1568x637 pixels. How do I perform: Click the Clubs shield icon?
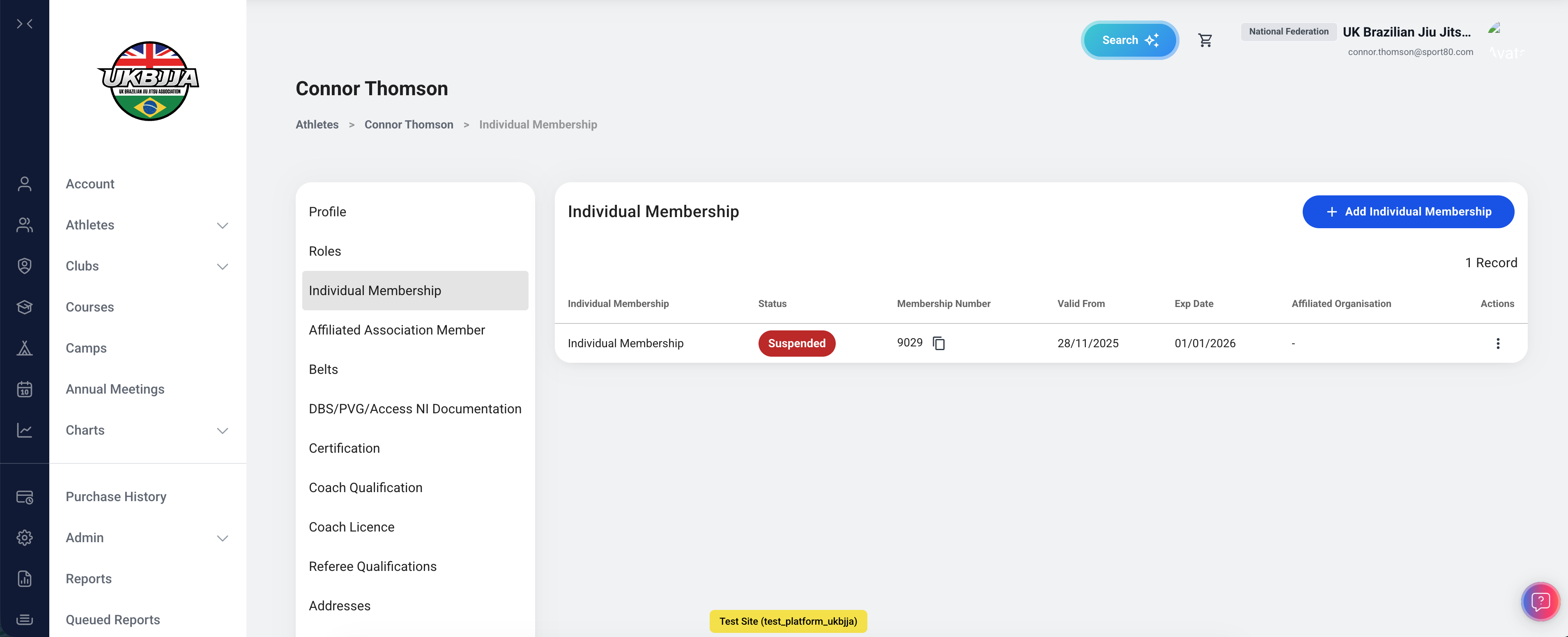24,266
